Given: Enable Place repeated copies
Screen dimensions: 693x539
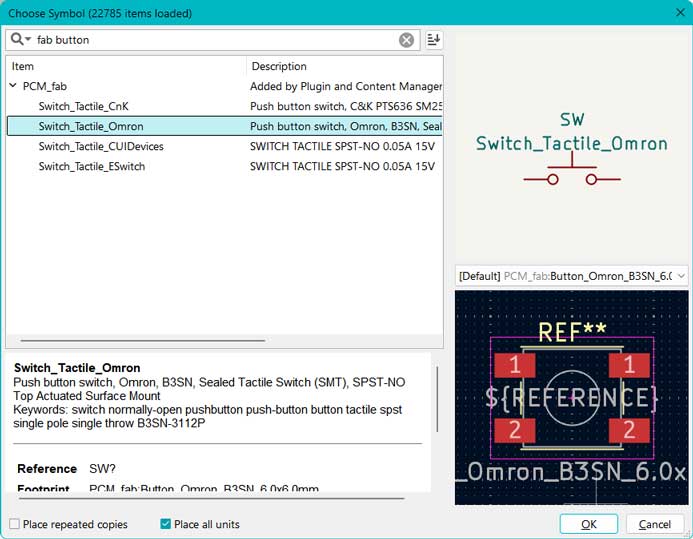Looking at the screenshot, I should pos(69,524).
